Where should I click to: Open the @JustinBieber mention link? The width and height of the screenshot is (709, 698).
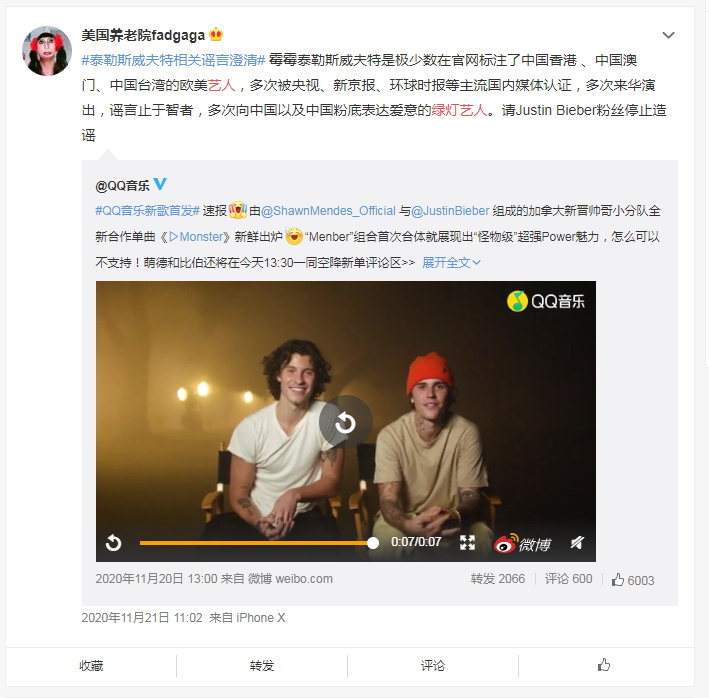[x=450, y=211]
